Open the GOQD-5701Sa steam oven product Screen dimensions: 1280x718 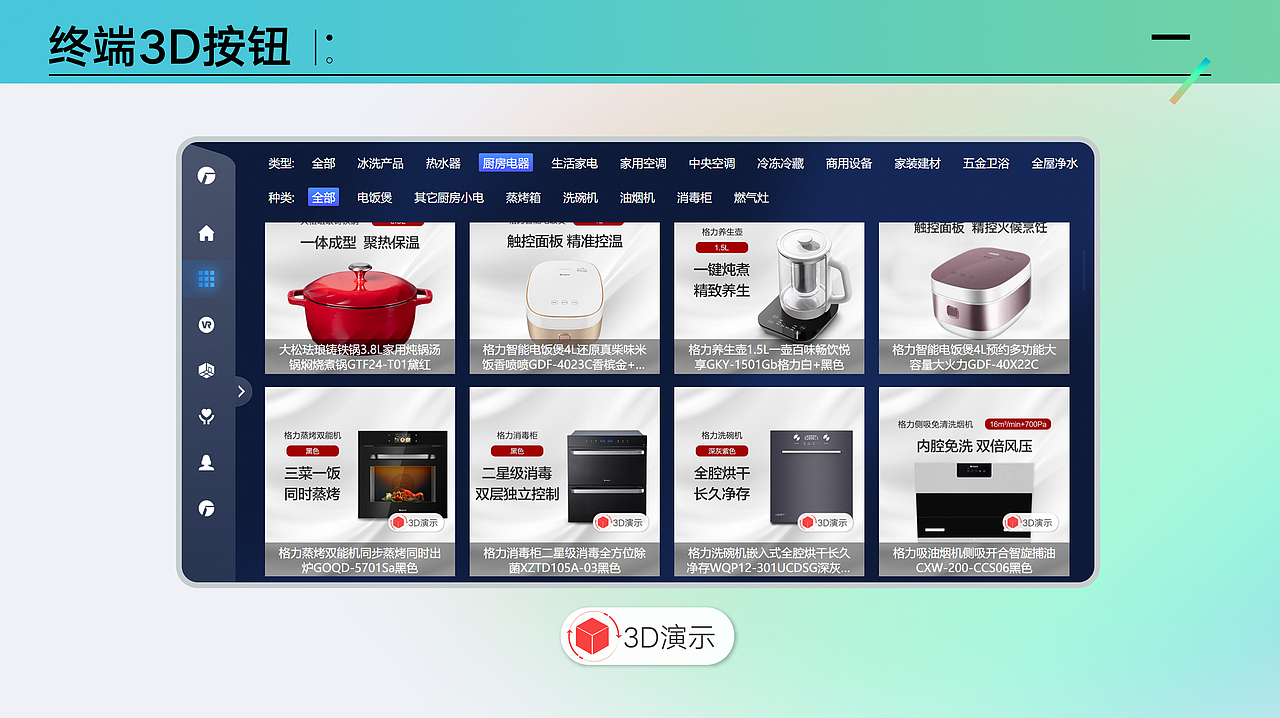[360, 482]
